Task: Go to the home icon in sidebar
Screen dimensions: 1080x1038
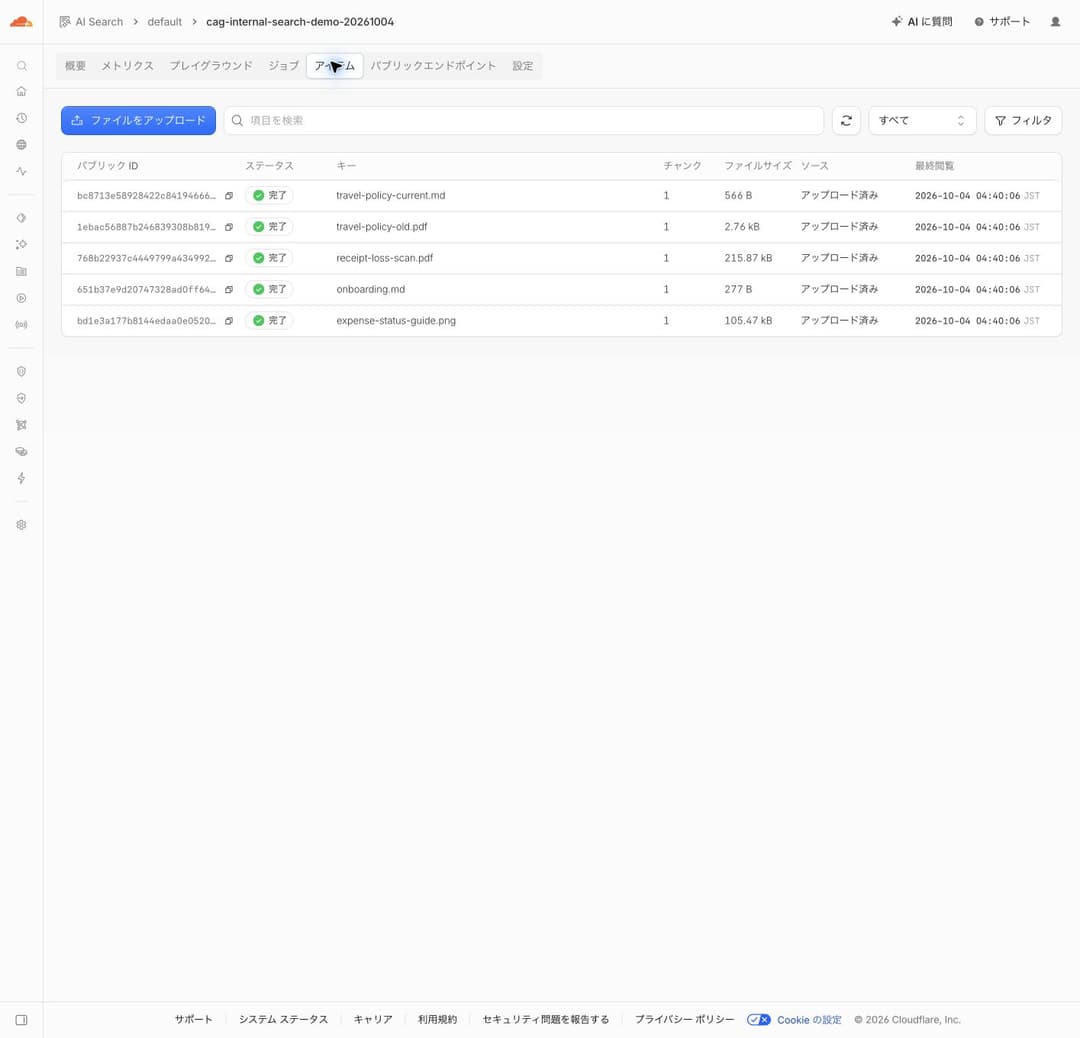Action: click(x=21, y=92)
